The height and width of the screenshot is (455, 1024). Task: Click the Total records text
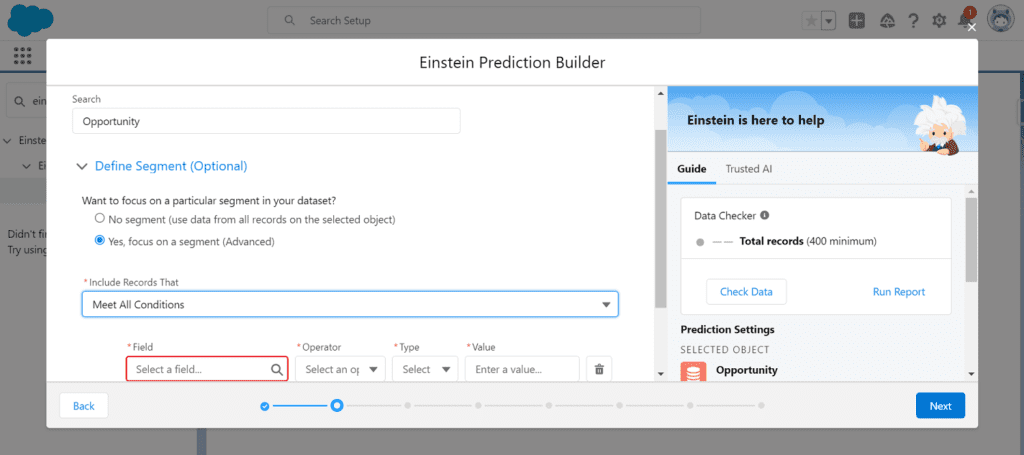tap(771, 242)
